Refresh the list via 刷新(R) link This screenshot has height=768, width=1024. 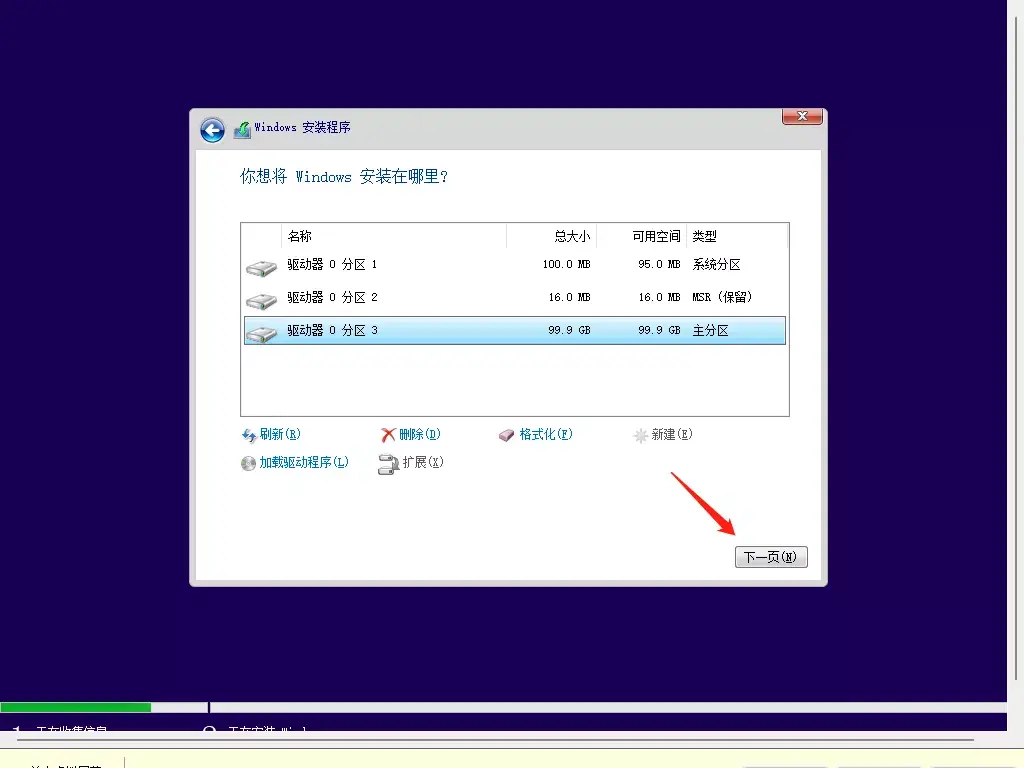280,434
